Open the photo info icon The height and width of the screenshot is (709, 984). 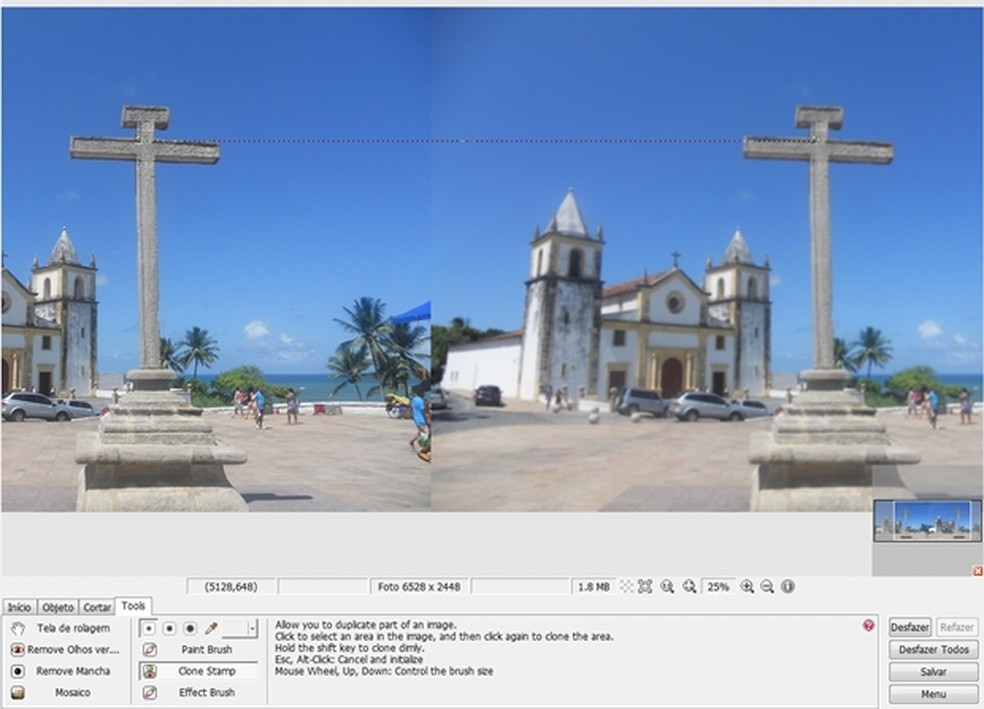coord(788,587)
